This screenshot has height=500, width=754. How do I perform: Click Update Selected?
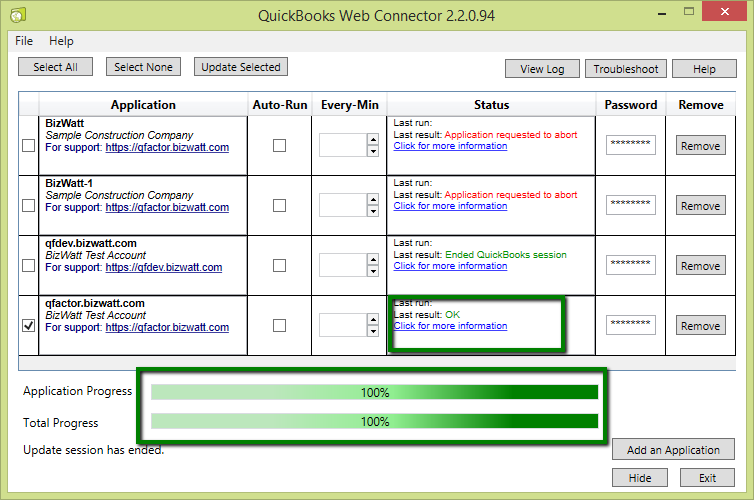click(241, 67)
